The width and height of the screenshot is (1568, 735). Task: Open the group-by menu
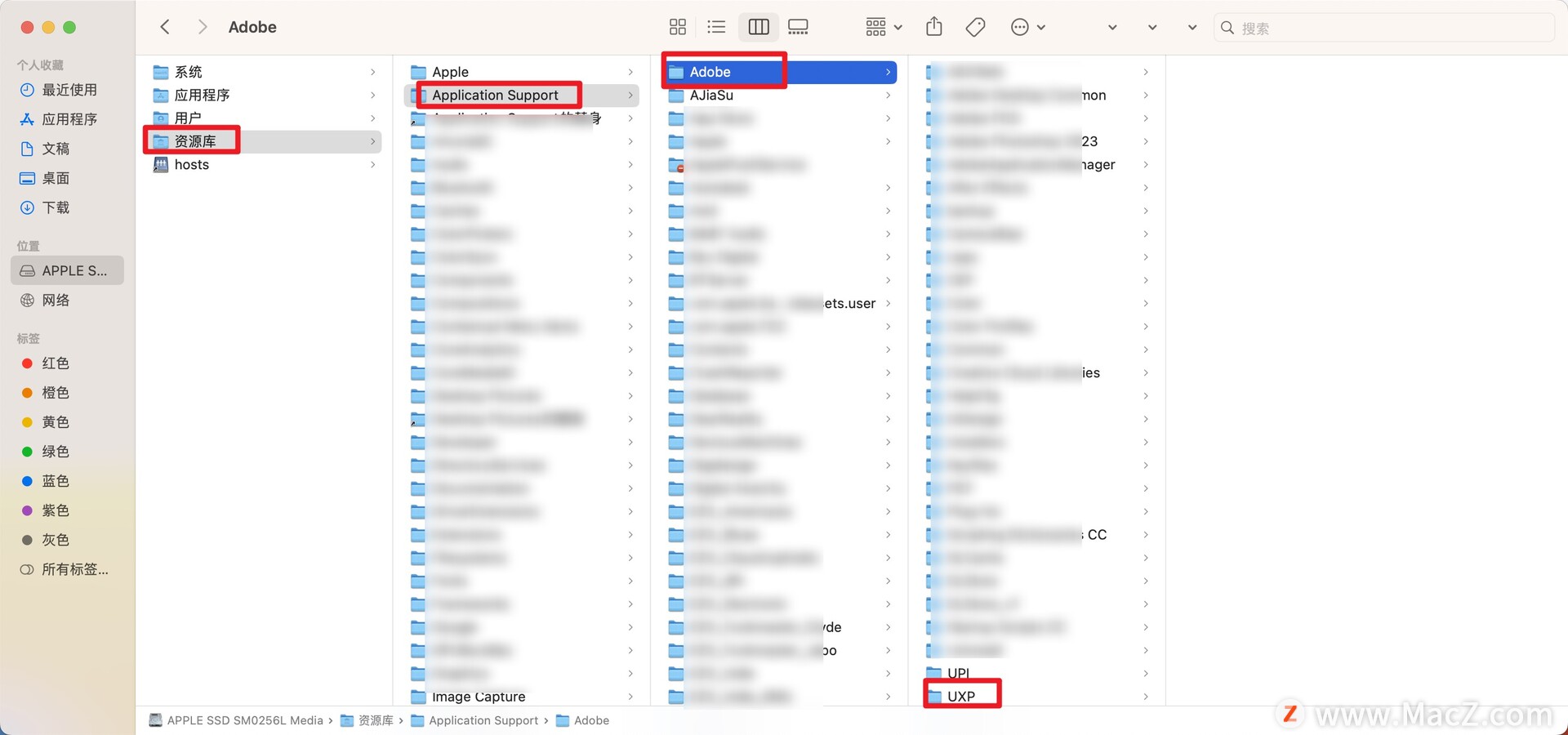coord(884,27)
